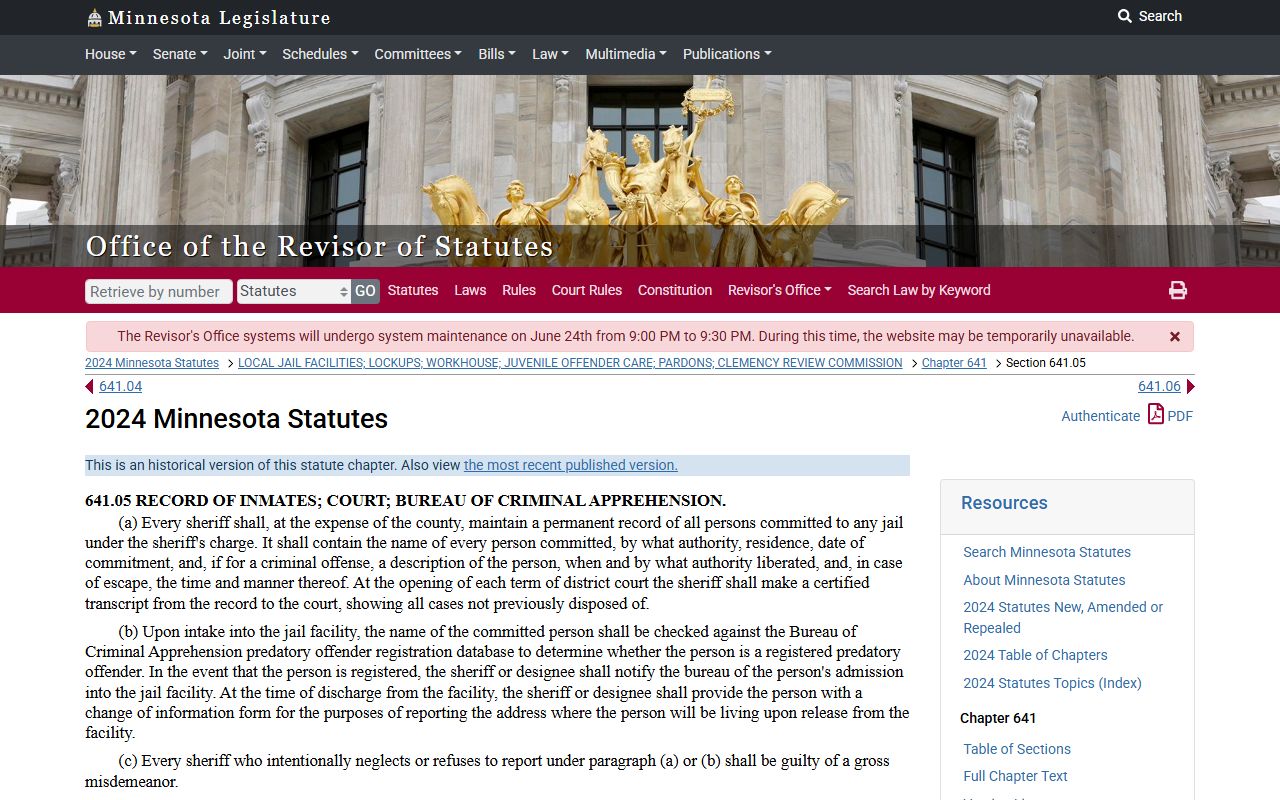Expand the Joint menu
Viewport: 1280px width, 800px height.
(245, 54)
